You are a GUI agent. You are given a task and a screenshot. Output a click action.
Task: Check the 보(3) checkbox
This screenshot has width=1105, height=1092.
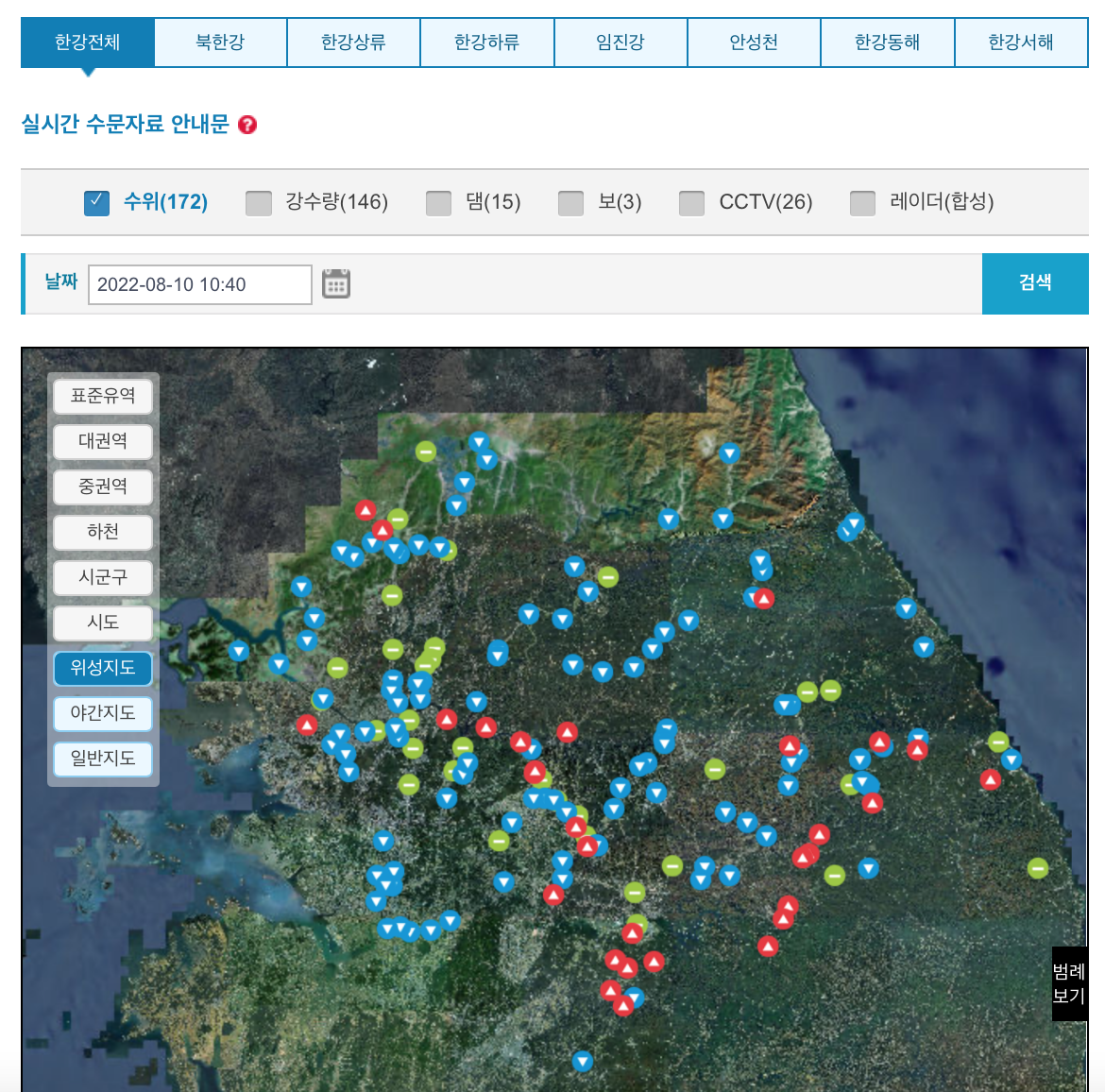click(x=570, y=203)
